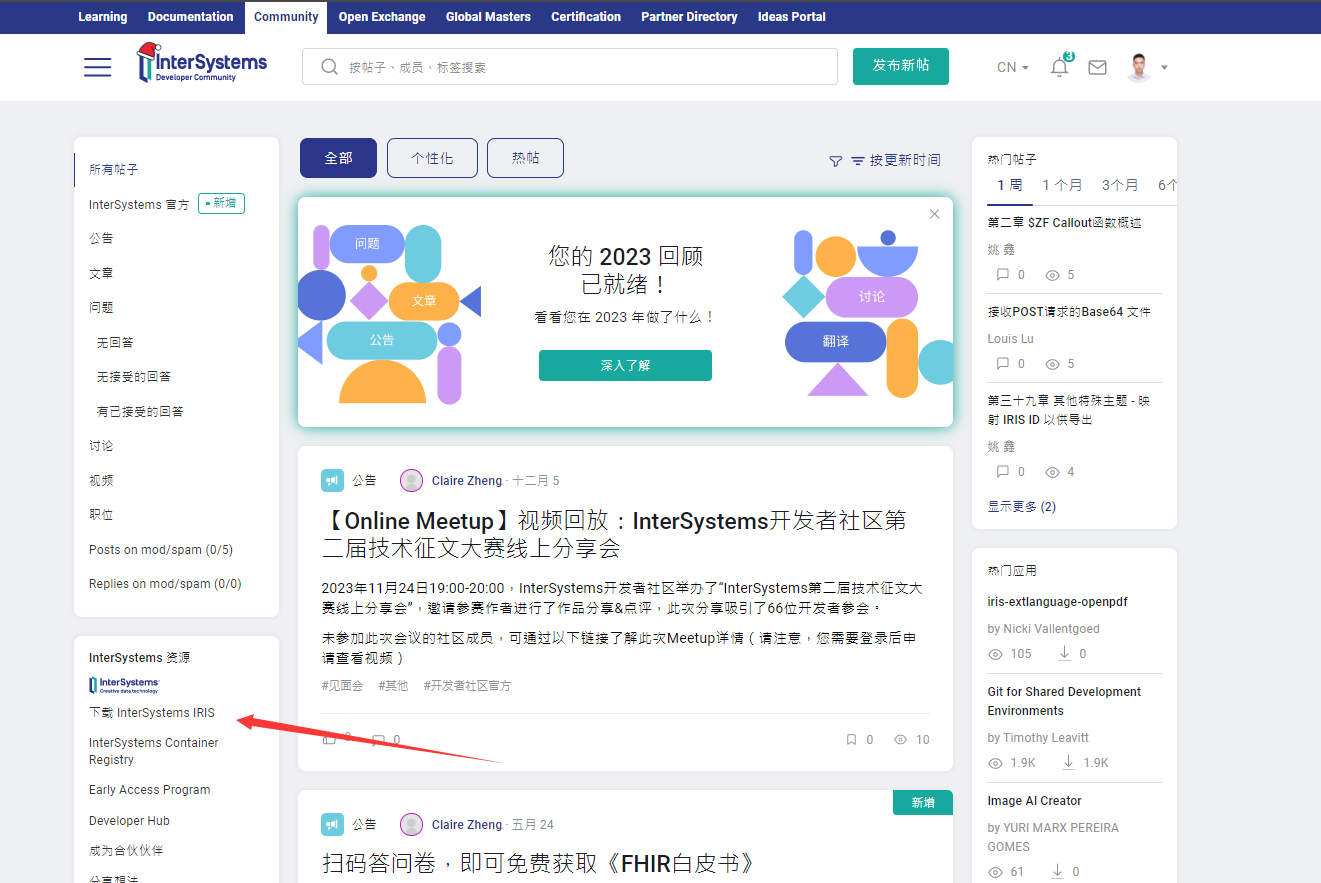
Task: Select 公告 category in left sidebar
Action: 101,238
